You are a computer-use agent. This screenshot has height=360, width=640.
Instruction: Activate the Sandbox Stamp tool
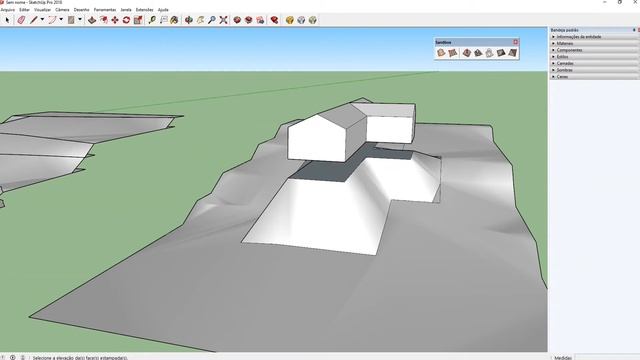478,53
